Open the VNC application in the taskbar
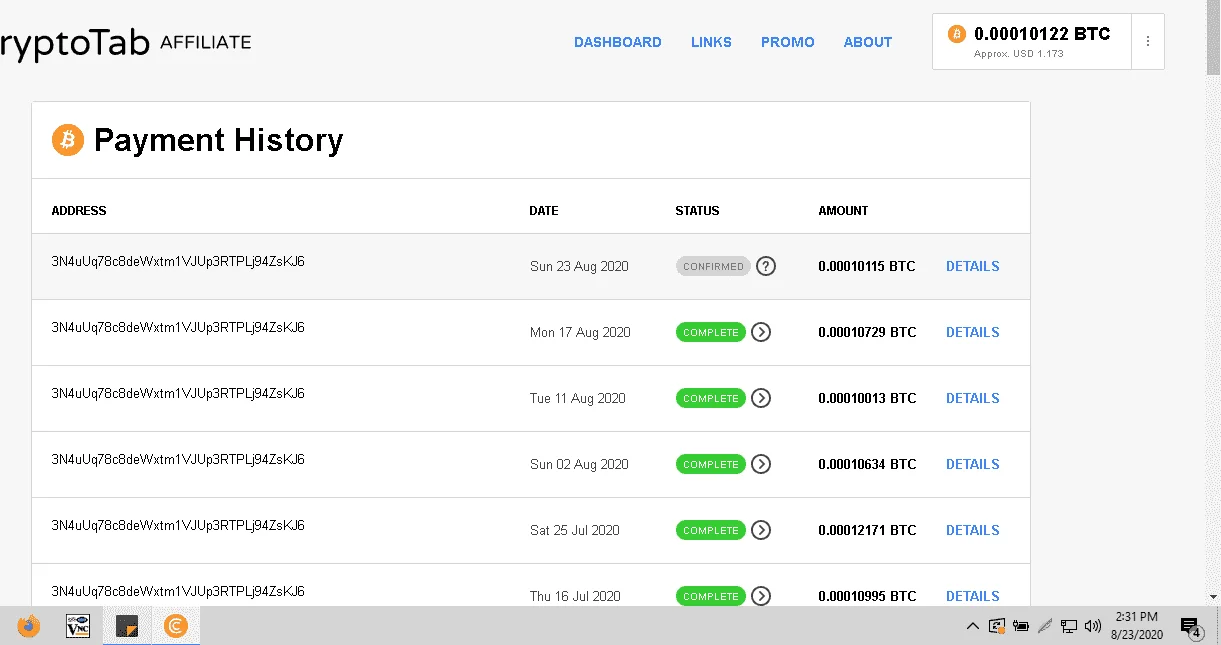Screen dimensions: 1221x645 click(78, 626)
